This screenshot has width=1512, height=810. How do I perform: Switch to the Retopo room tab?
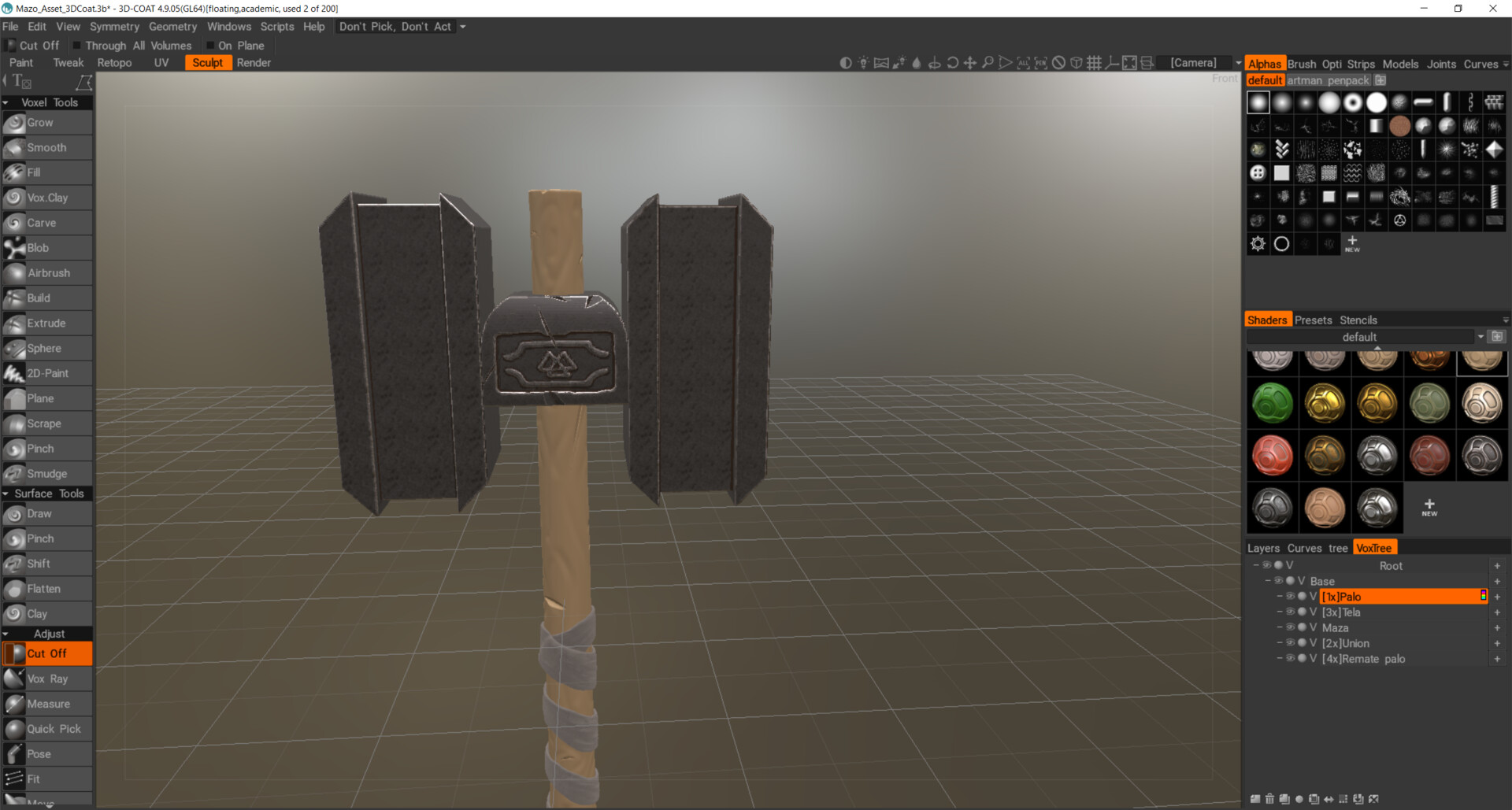(114, 63)
